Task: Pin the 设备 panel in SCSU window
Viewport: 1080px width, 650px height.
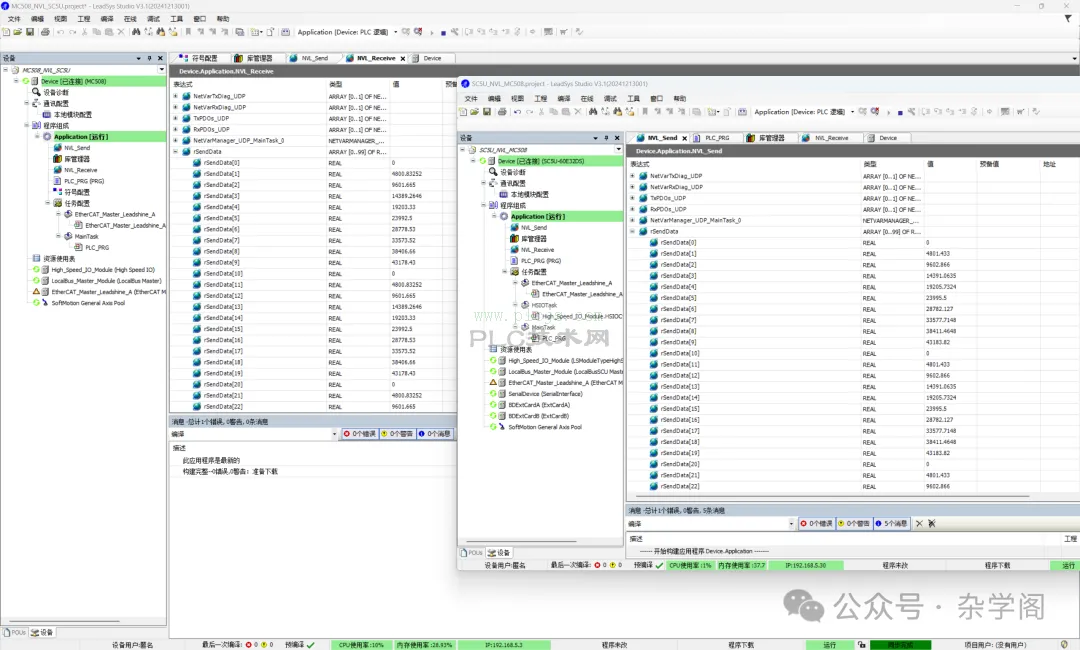Action: pyautogui.click(x=606, y=138)
